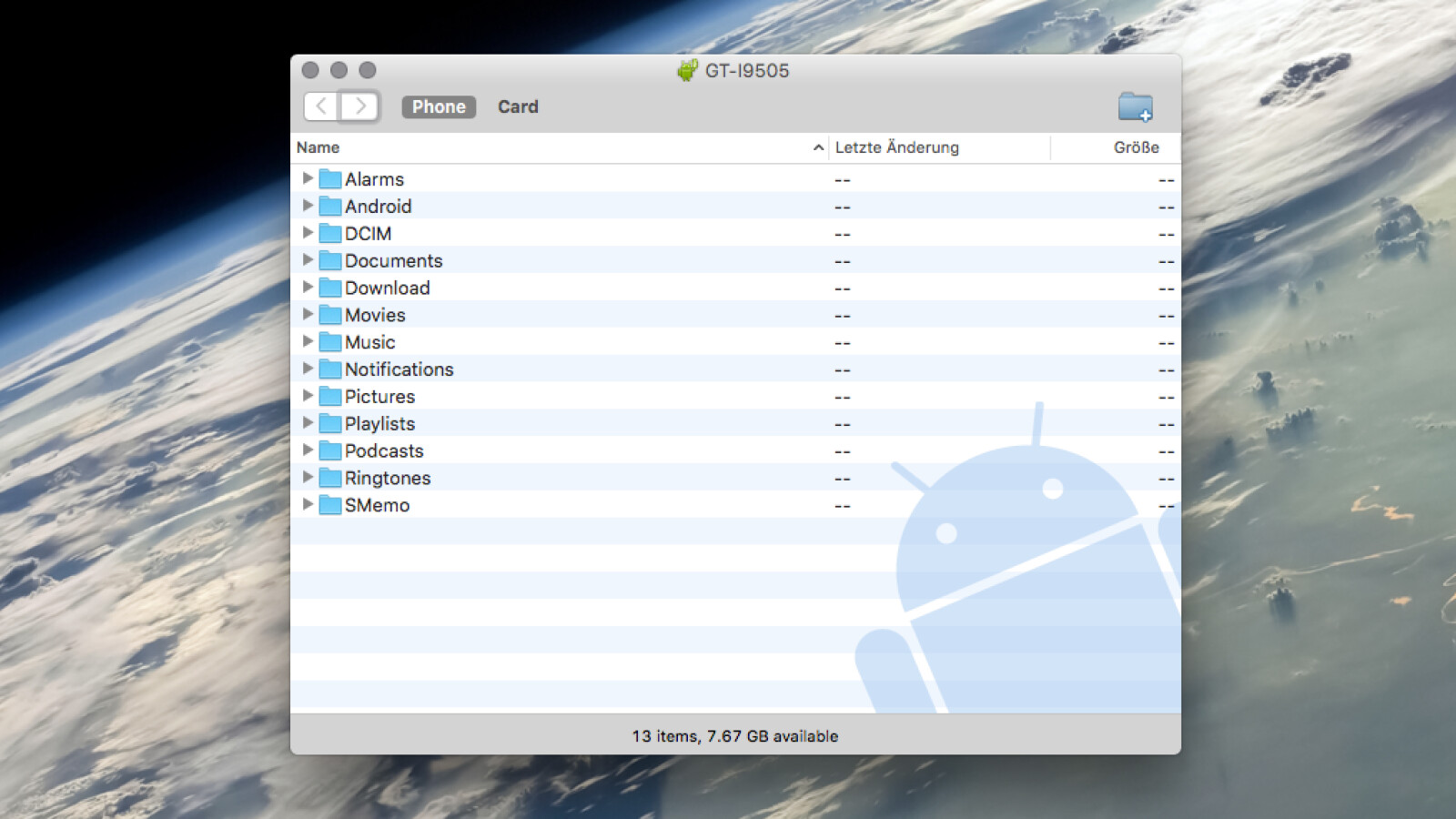Switch to the Card storage tab

(x=518, y=106)
